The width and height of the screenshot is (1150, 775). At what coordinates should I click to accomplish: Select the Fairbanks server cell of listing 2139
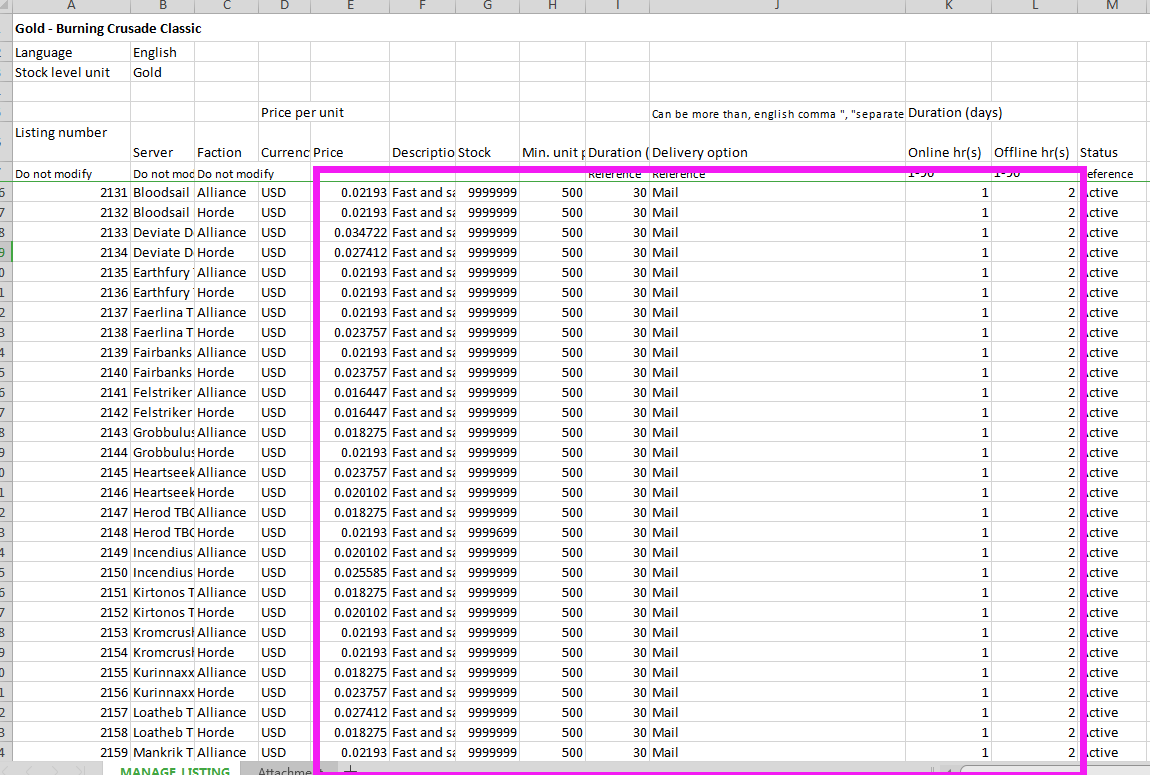162,352
